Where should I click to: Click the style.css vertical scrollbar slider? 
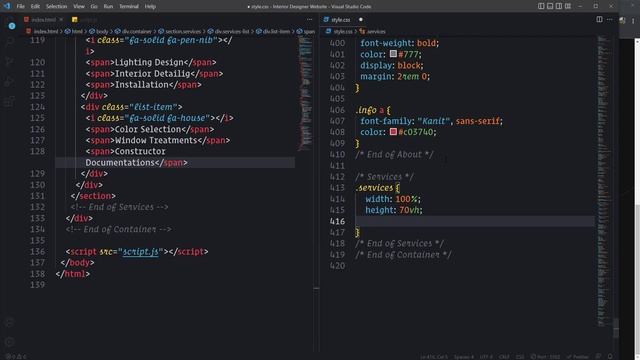click(x=616, y=328)
